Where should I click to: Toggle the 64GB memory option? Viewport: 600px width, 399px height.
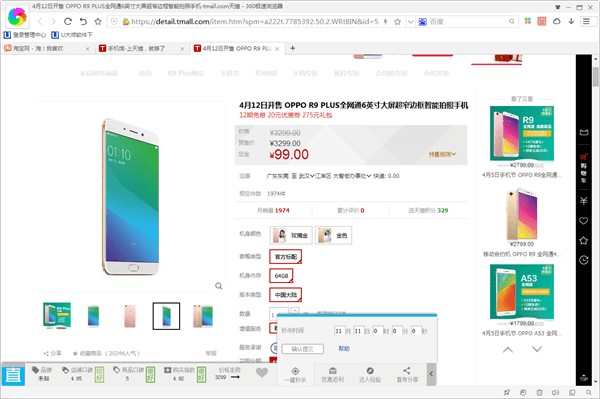[x=281, y=276]
